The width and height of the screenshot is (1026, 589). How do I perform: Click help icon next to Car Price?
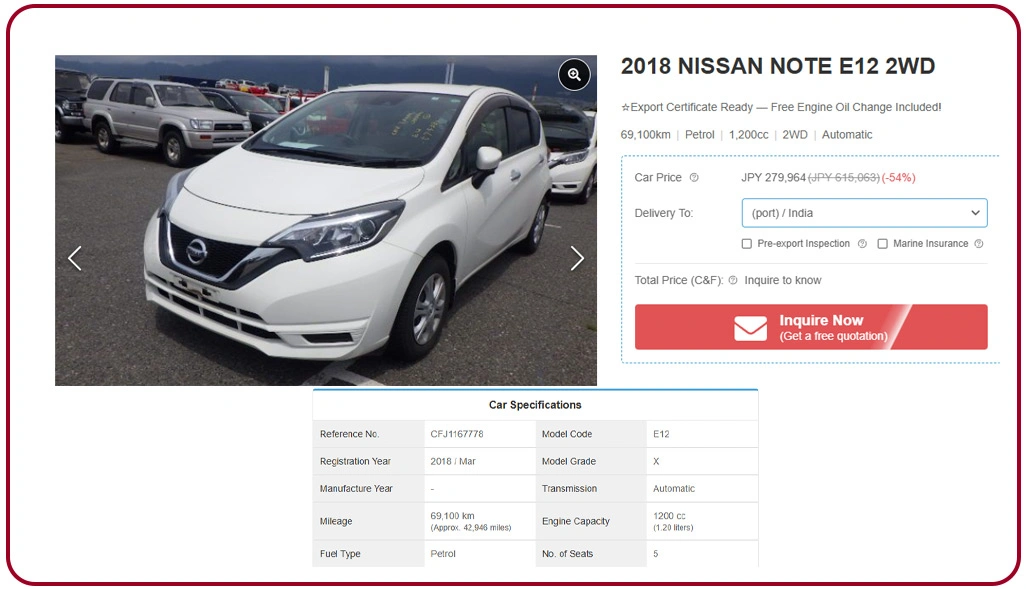tap(694, 177)
